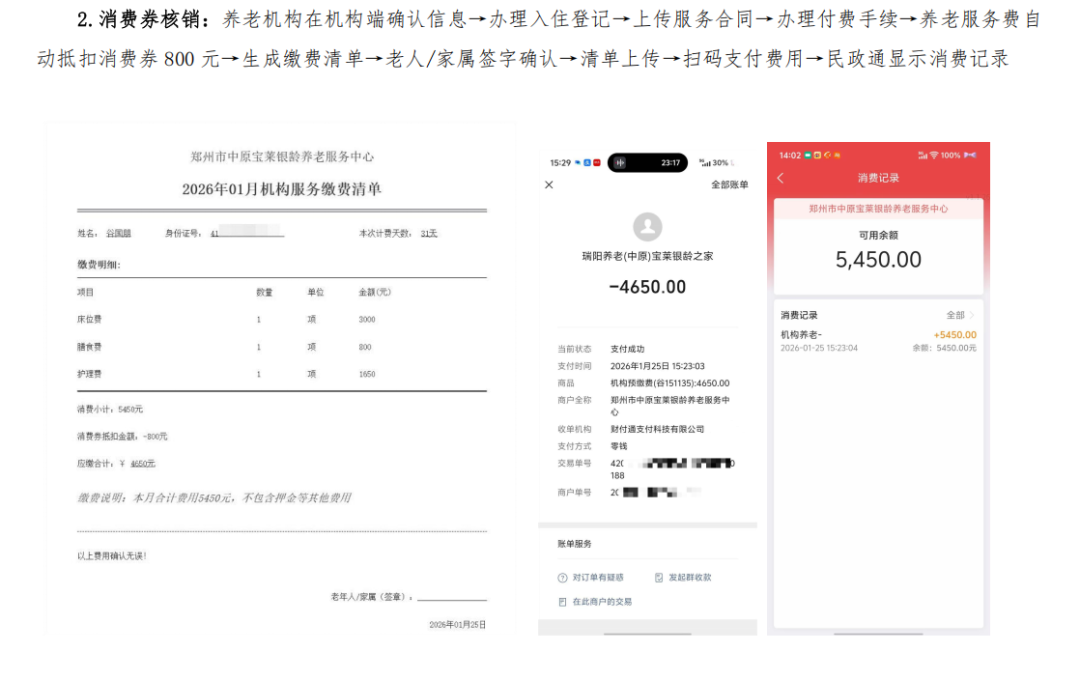
Task: Click payment time 2026年1月25日 15:23:03
Action: [657, 366]
